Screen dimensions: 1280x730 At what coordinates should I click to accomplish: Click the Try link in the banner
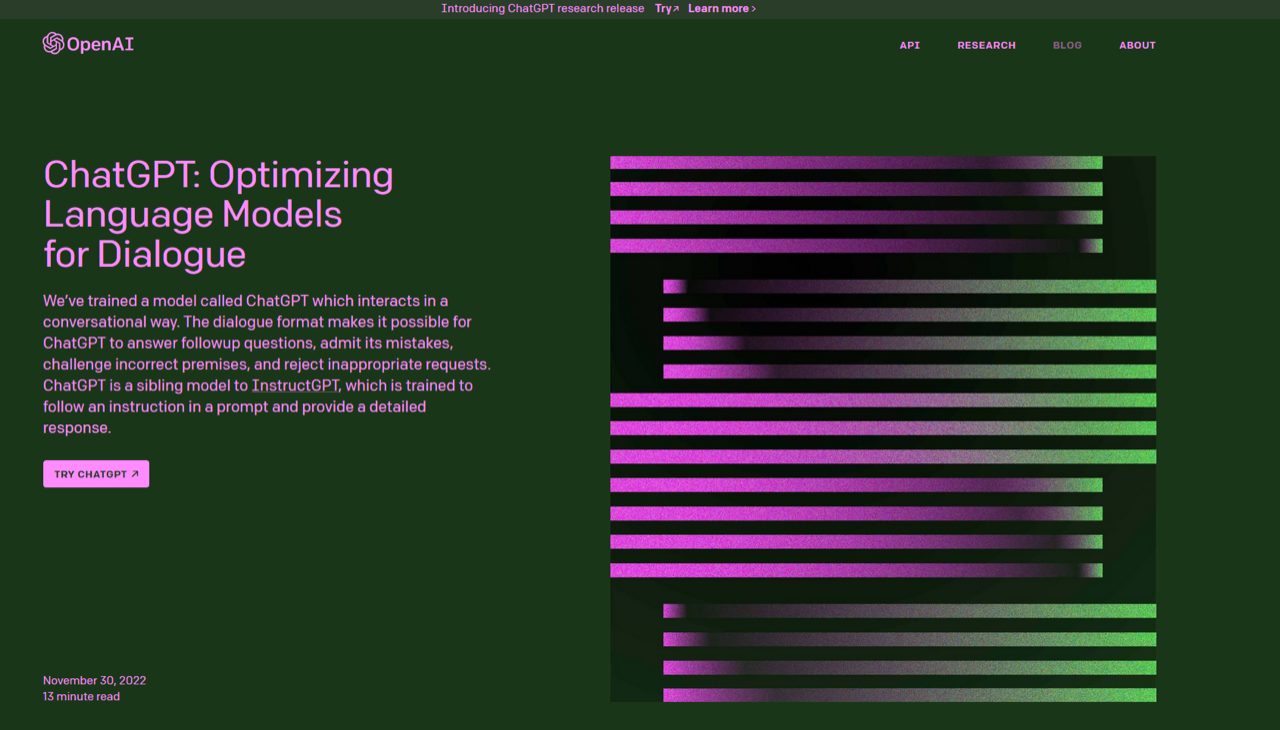point(667,9)
